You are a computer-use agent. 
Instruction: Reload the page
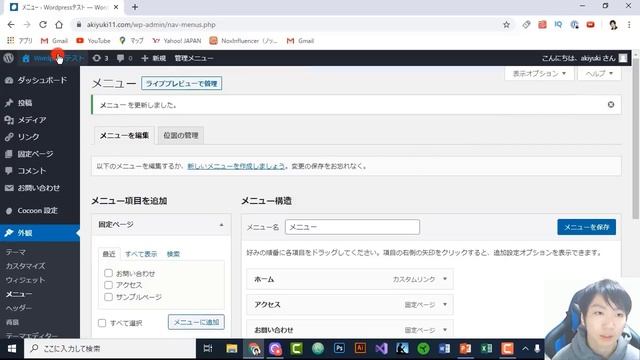click(43, 24)
